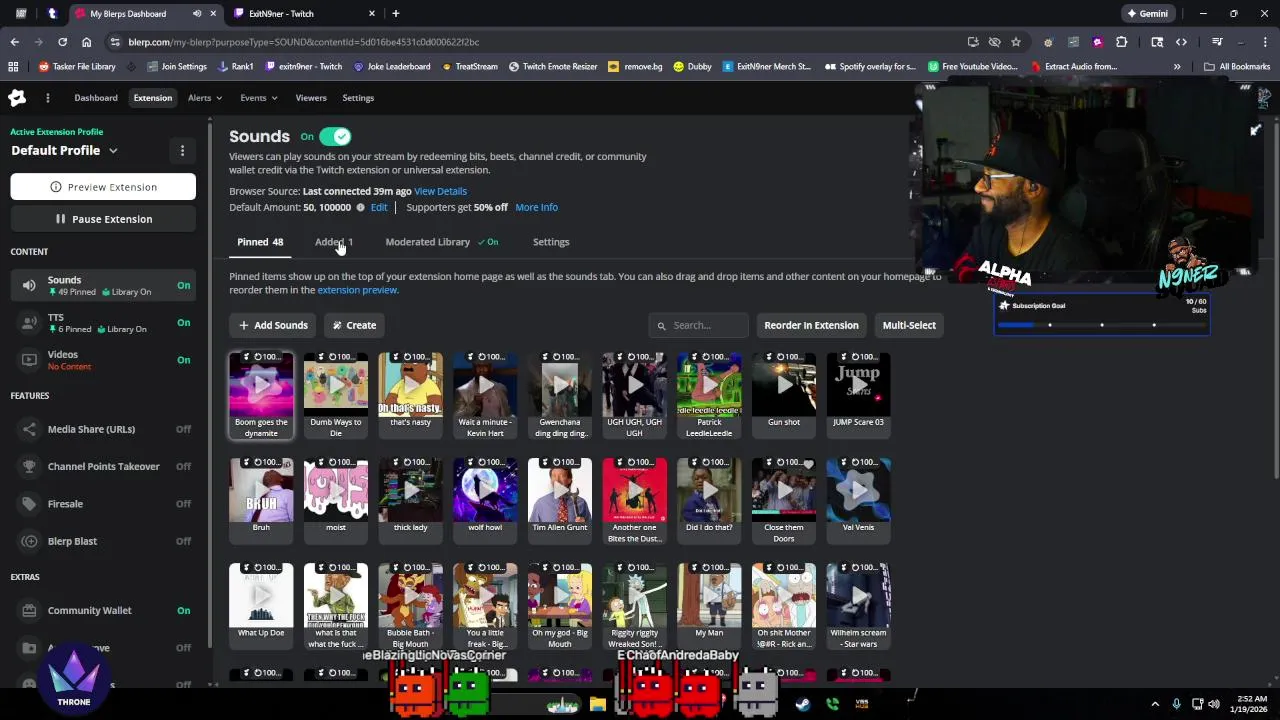Select the Wilhelm scream sound card

click(858, 607)
